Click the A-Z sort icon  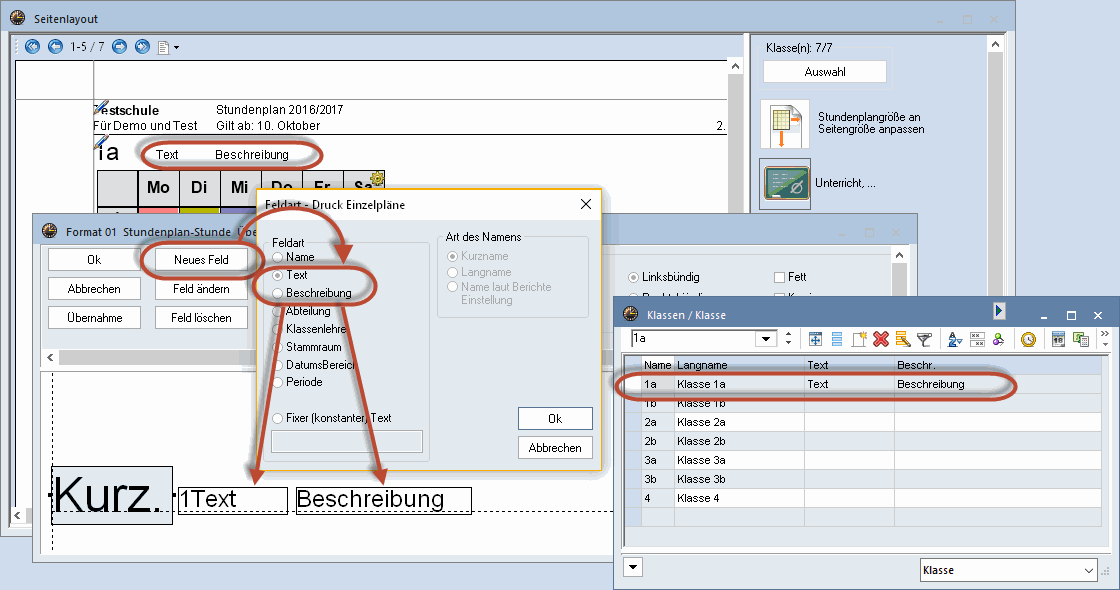click(x=955, y=339)
